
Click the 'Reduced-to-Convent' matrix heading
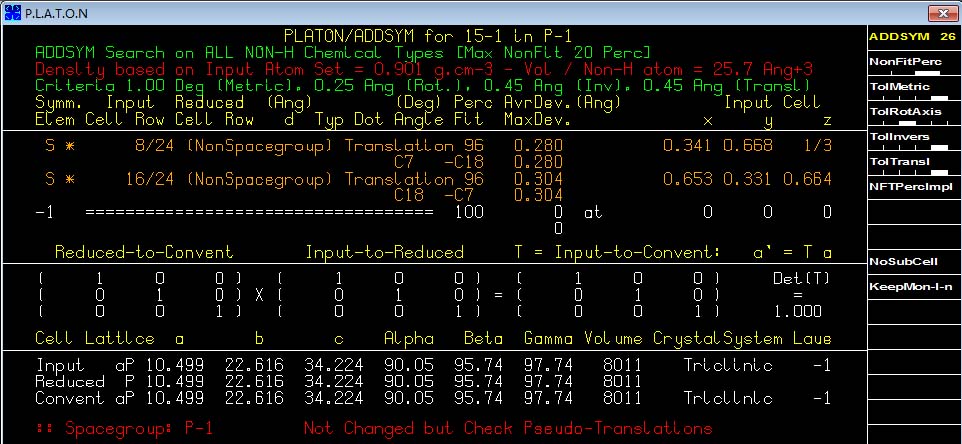(144, 252)
